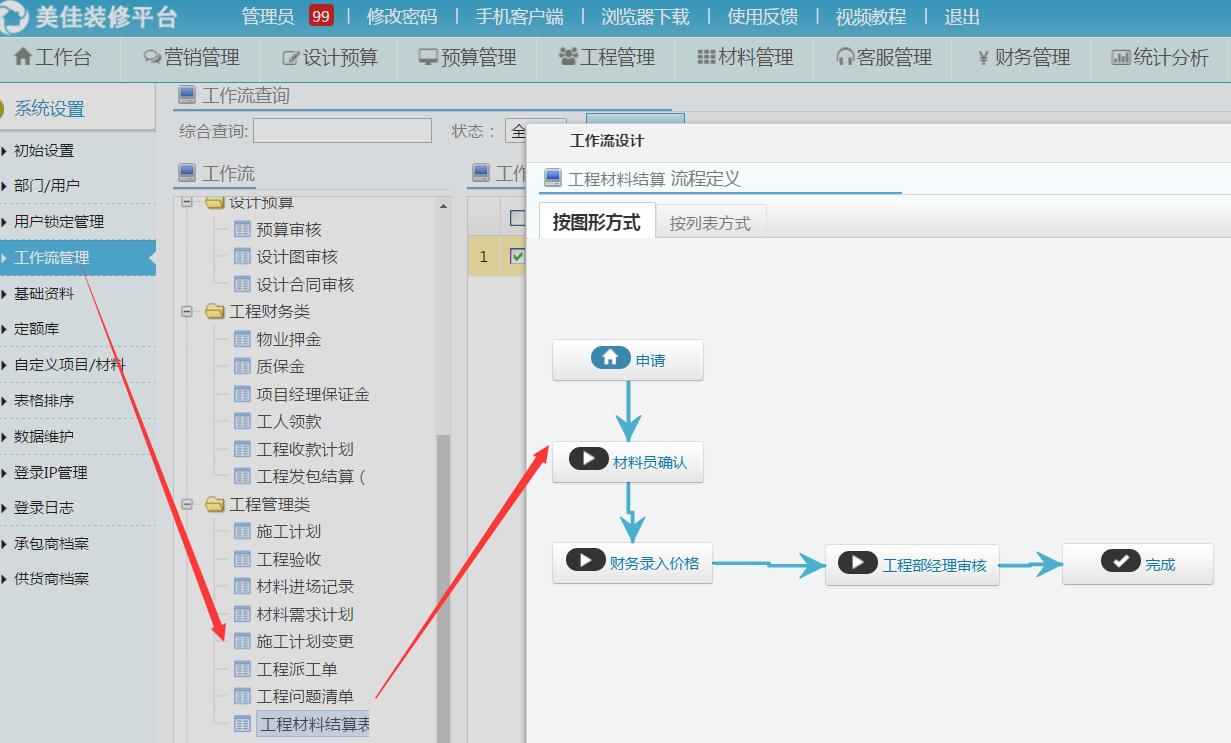Click the 工程管理类 folder icon

pos(215,505)
